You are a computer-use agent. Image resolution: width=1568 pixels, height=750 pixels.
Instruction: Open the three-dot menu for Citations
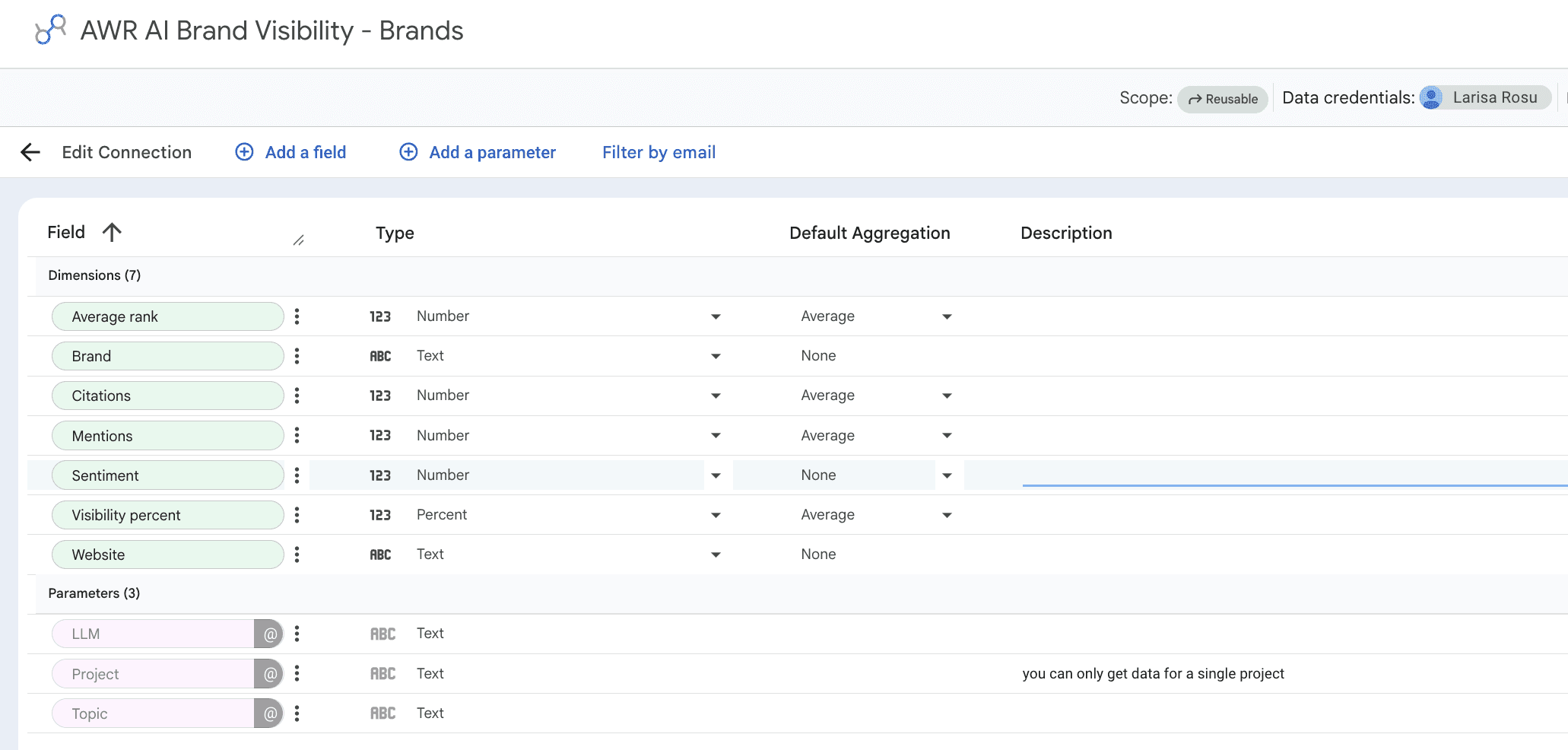pos(297,396)
